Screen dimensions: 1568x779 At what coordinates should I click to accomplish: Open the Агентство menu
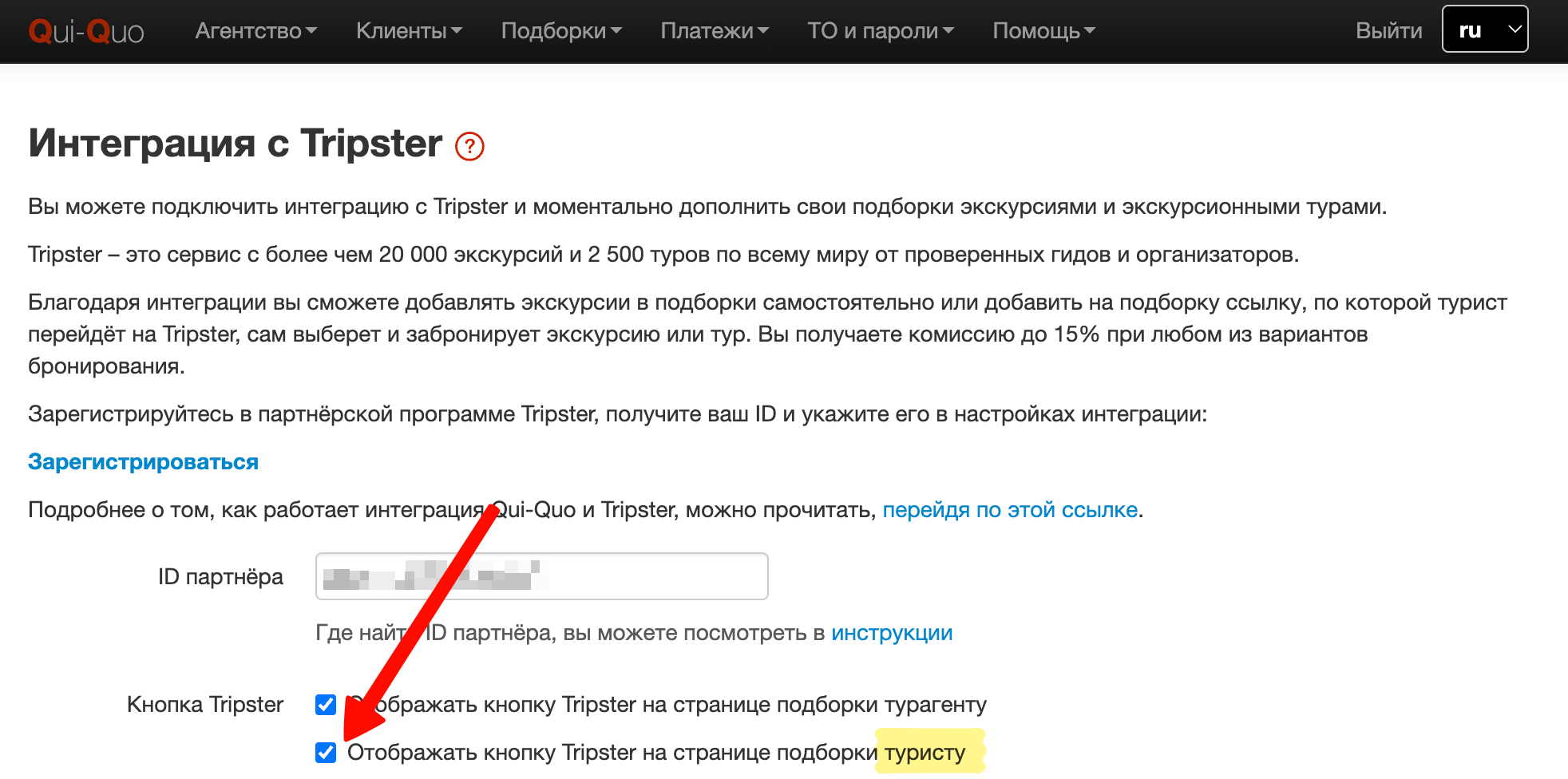[256, 31]
